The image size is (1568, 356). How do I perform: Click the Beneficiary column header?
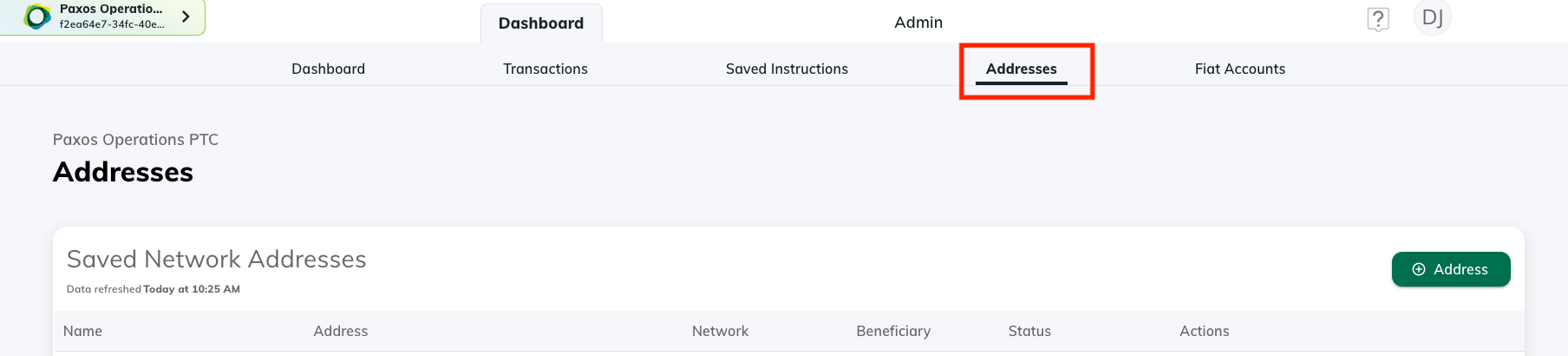[x=893, y=331]
